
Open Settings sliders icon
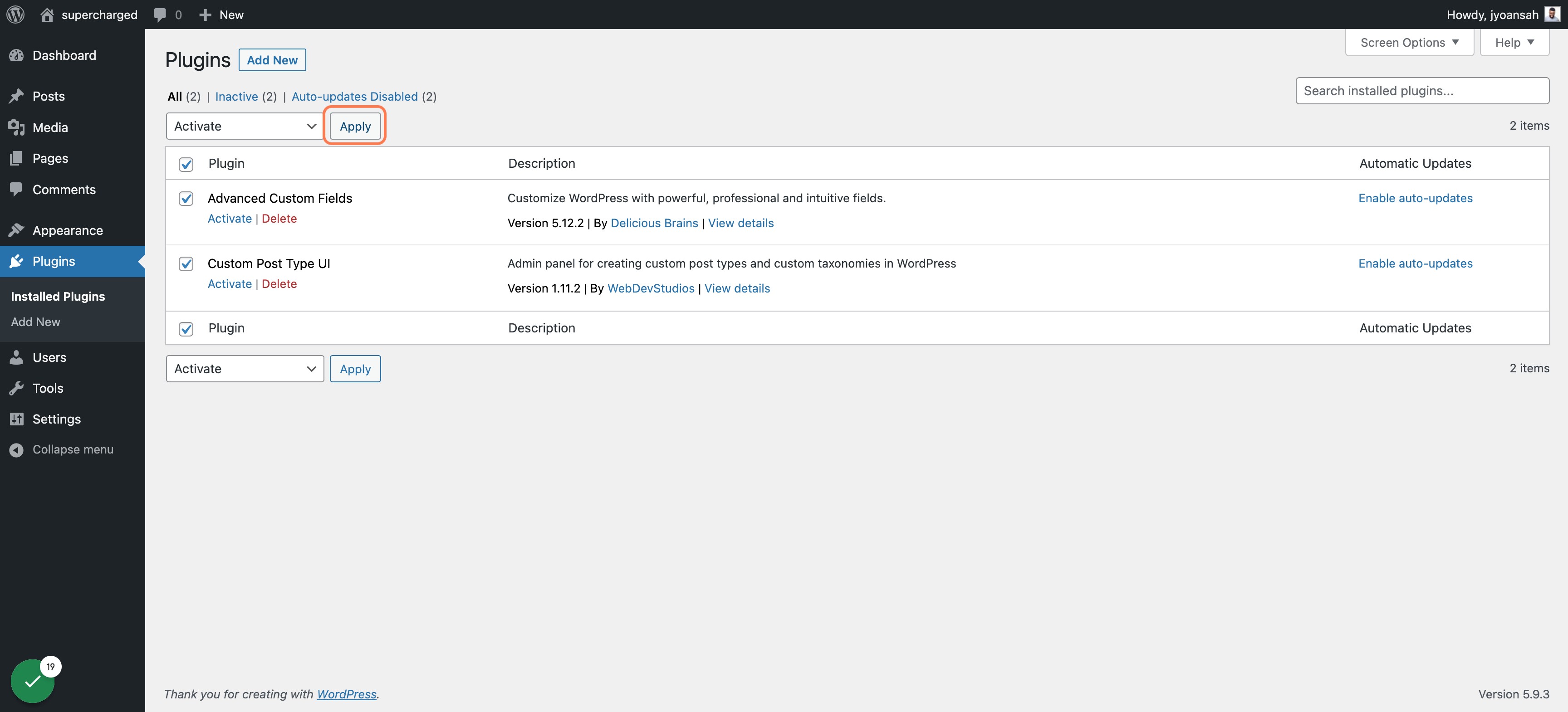16,419
